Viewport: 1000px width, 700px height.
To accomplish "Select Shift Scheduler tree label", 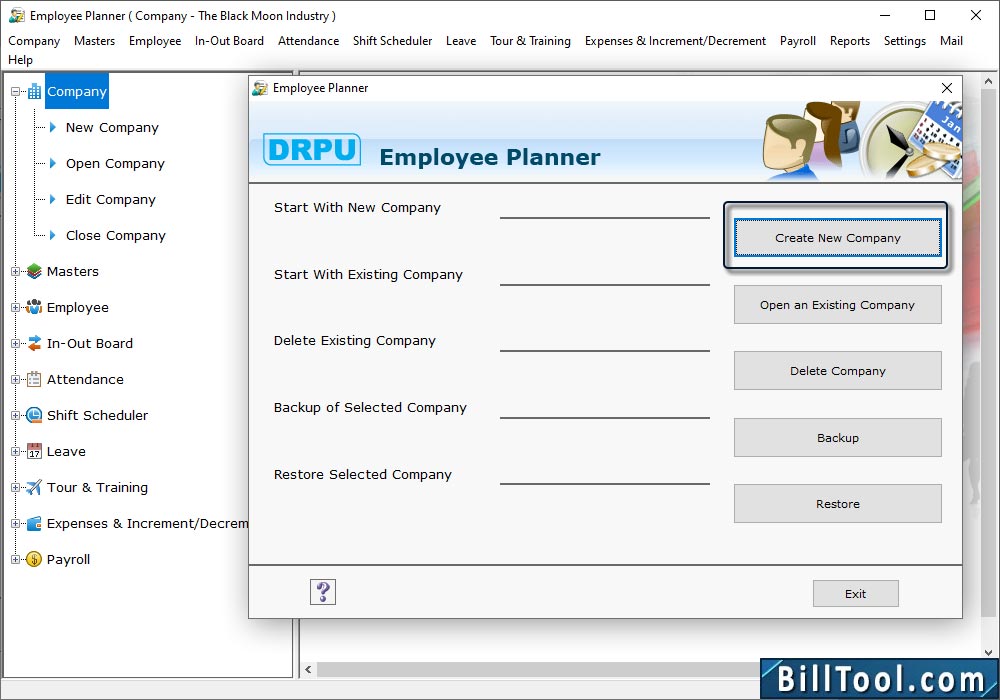I will pos(97,416).
